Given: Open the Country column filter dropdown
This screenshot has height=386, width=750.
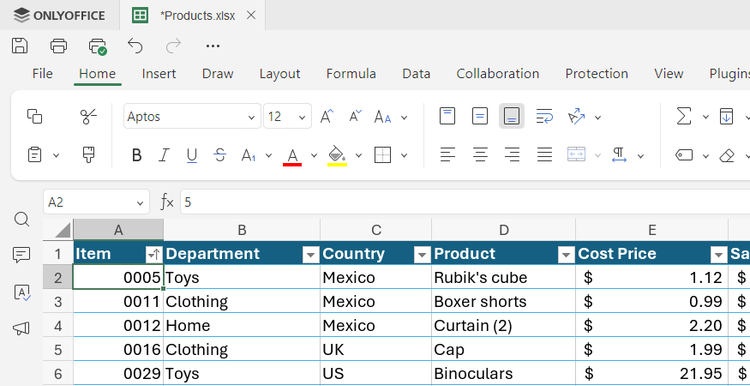Looking at the screenshot, I should point(422,255).
